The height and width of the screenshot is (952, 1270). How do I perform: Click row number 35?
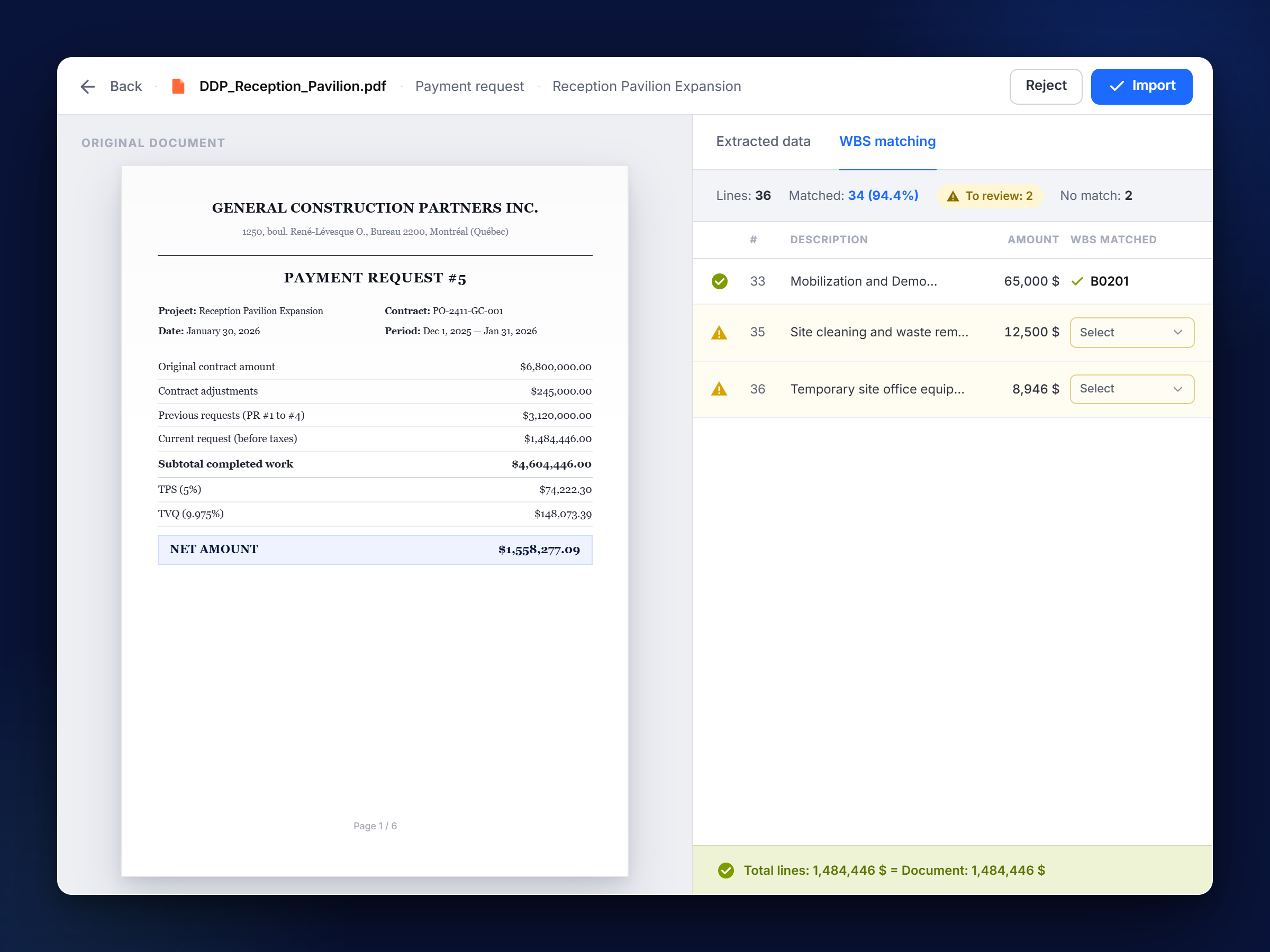pos(757,332)
